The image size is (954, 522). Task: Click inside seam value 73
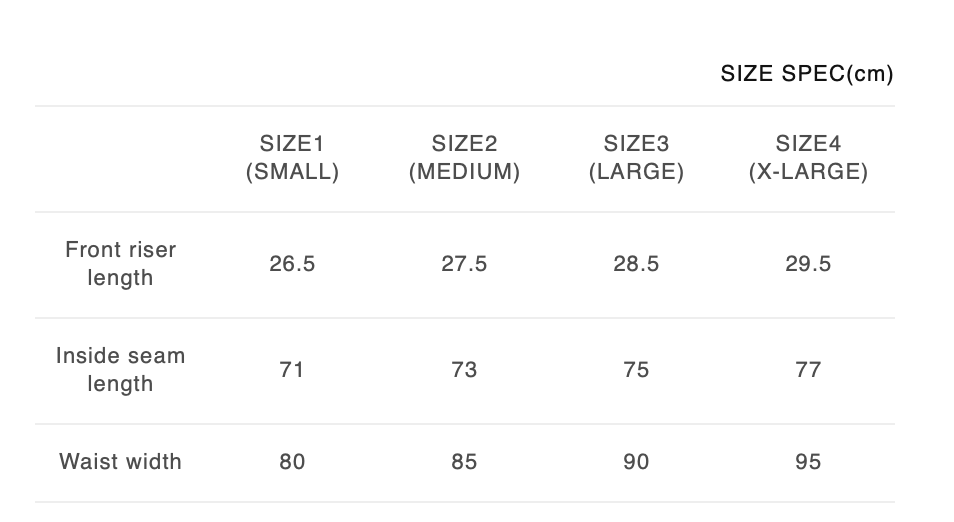[x=464, y=370]
